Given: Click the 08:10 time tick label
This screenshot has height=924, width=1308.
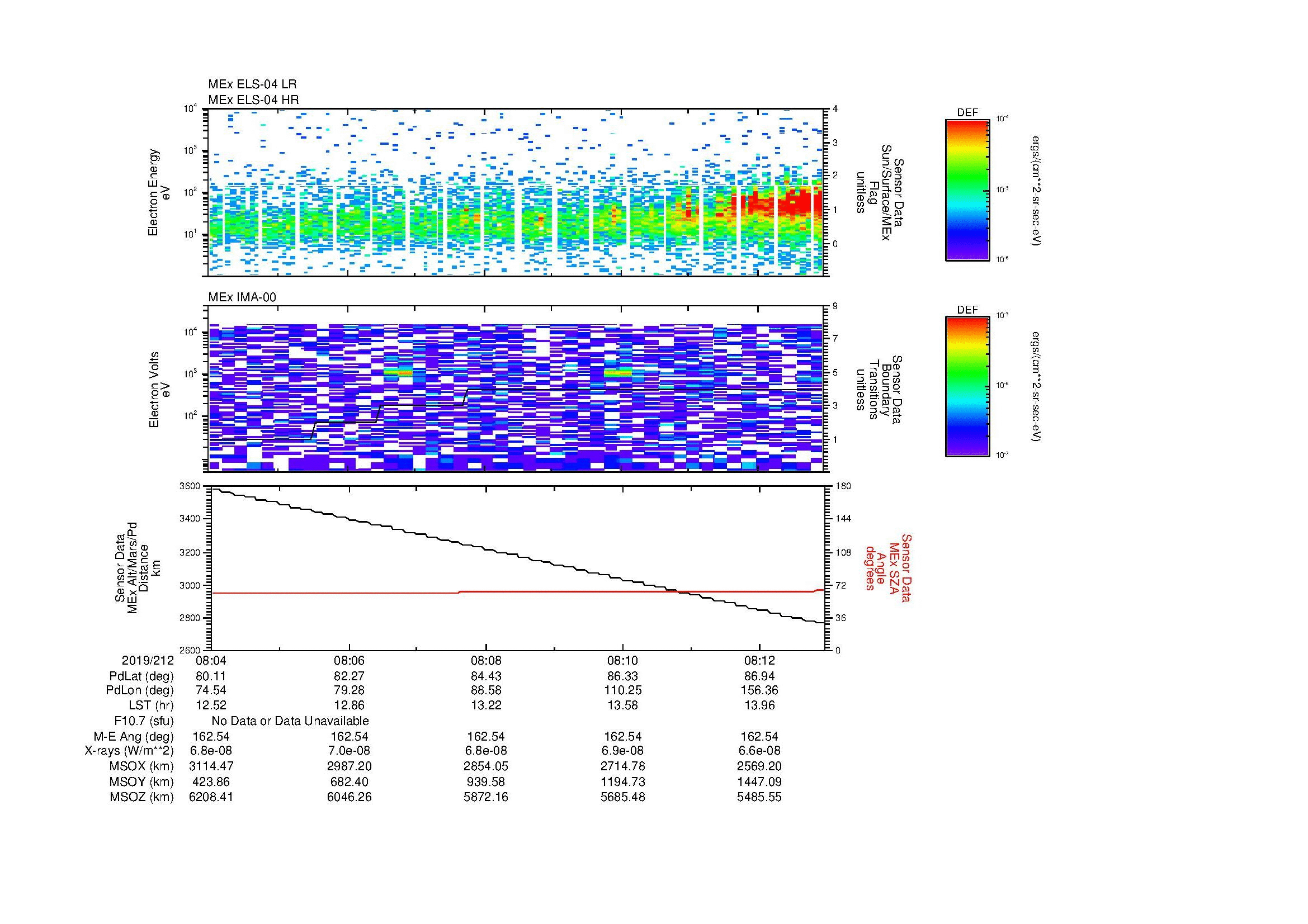Looking at the screenshot, I should coord(622,660).
